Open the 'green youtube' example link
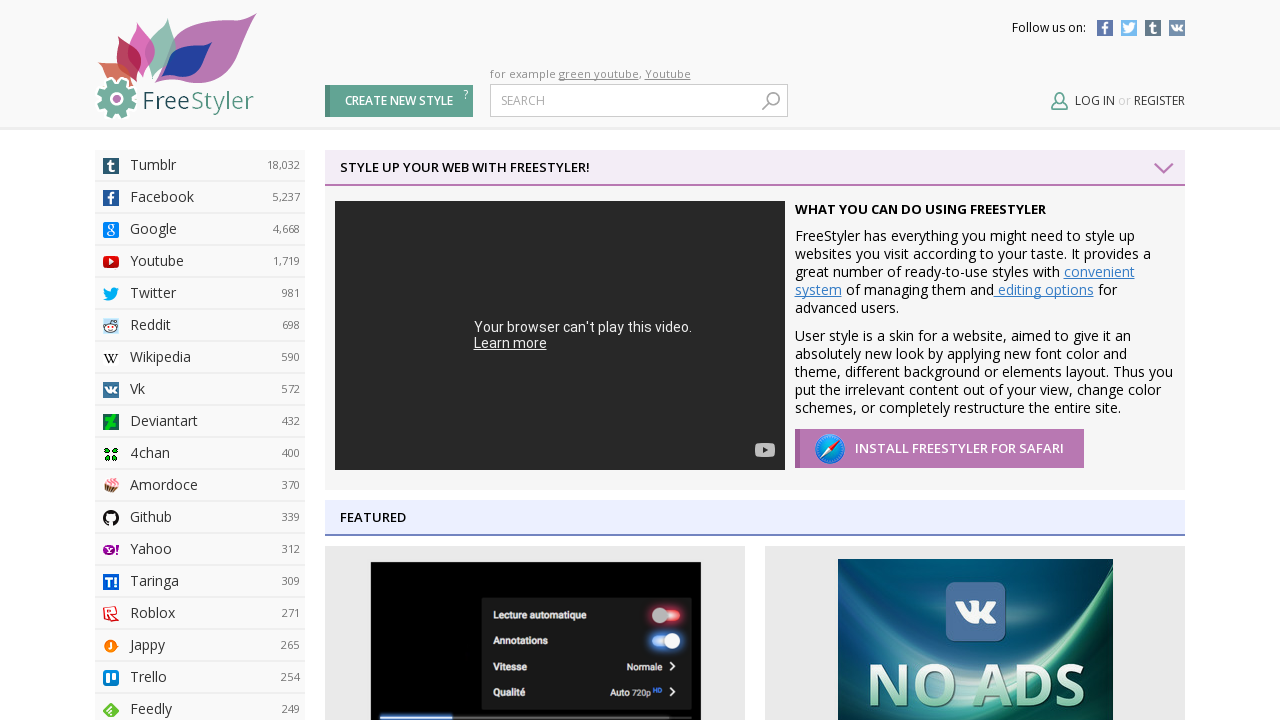 click(x=598, y=74)
